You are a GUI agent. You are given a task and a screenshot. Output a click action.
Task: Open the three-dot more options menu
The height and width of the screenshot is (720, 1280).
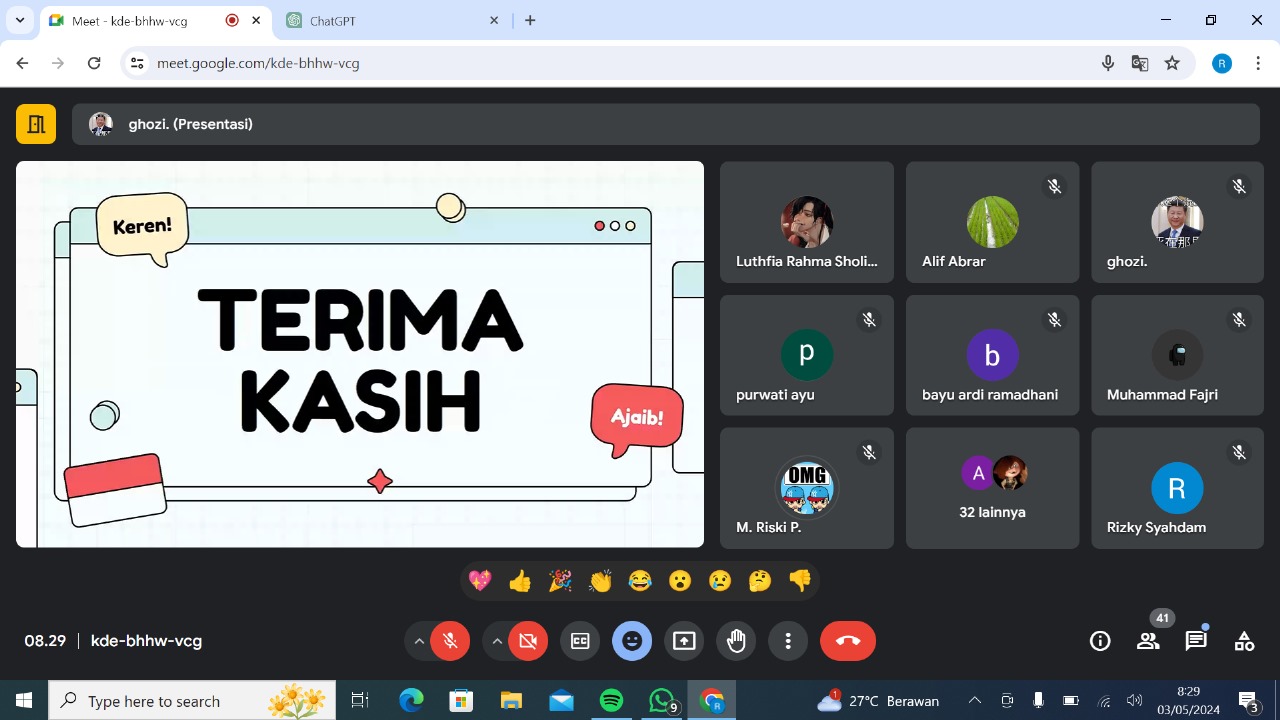788,641
